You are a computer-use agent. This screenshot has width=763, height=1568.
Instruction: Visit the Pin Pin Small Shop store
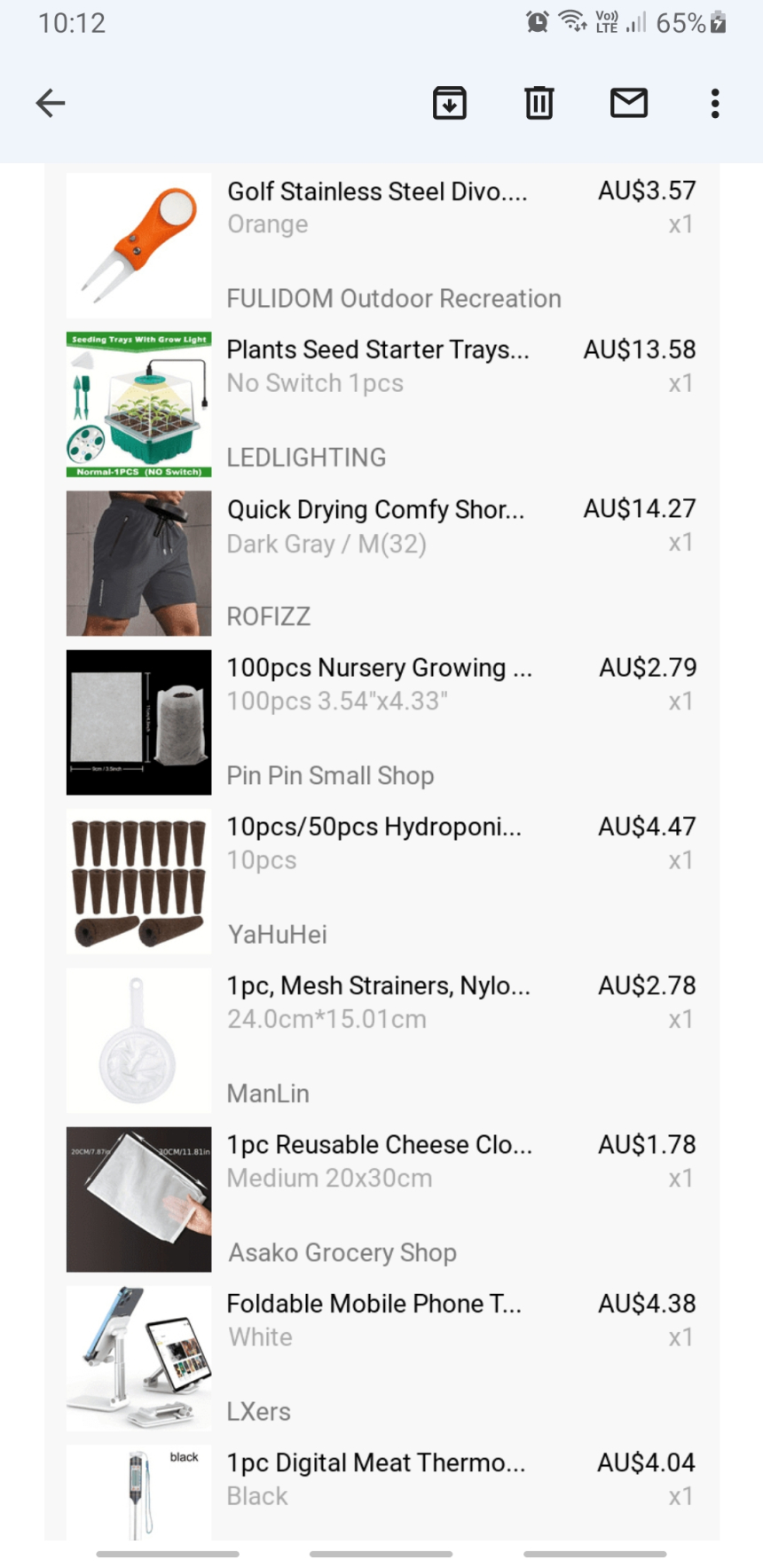(330, 776)
